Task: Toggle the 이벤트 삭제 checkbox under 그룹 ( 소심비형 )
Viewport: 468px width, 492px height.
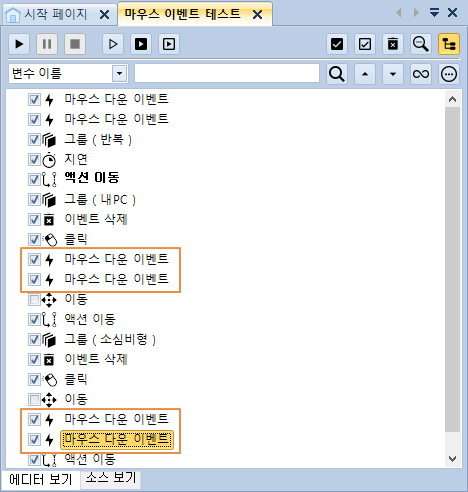Action: [x=34, y=359]
